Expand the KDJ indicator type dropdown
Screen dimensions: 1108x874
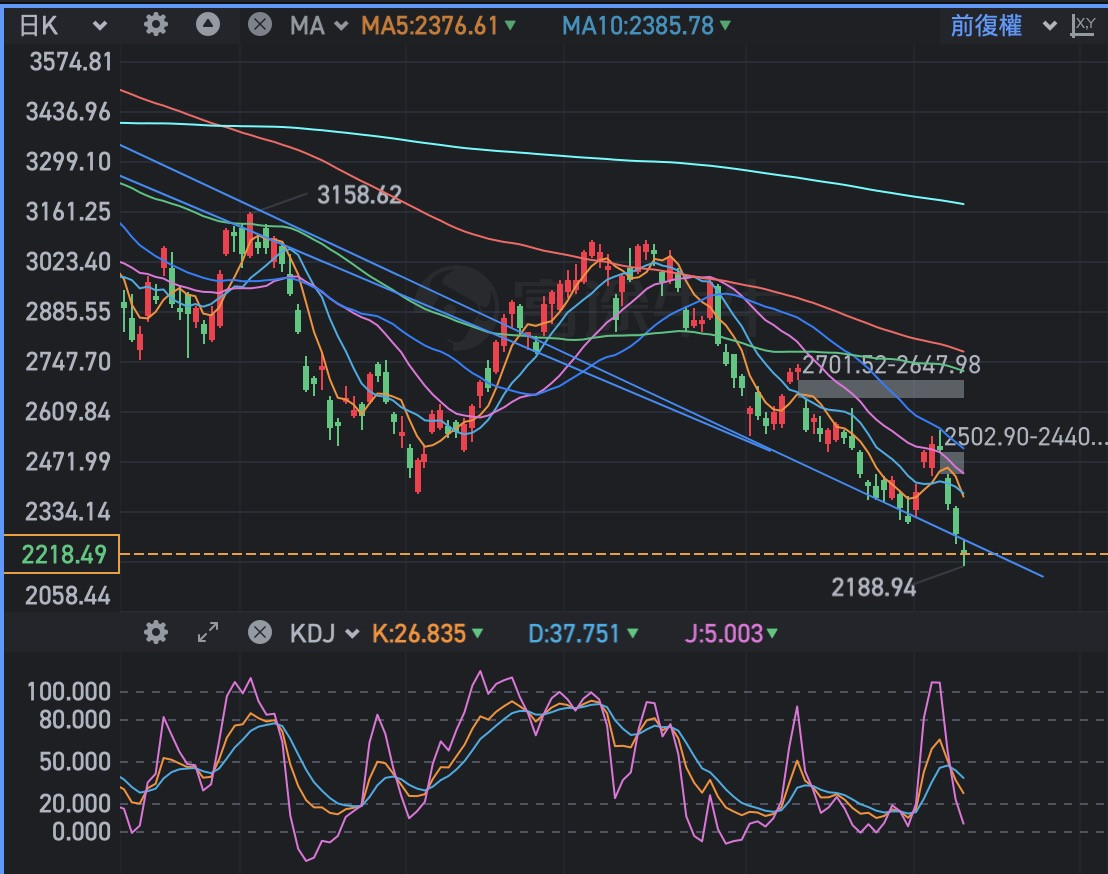(x=324, y=633)
